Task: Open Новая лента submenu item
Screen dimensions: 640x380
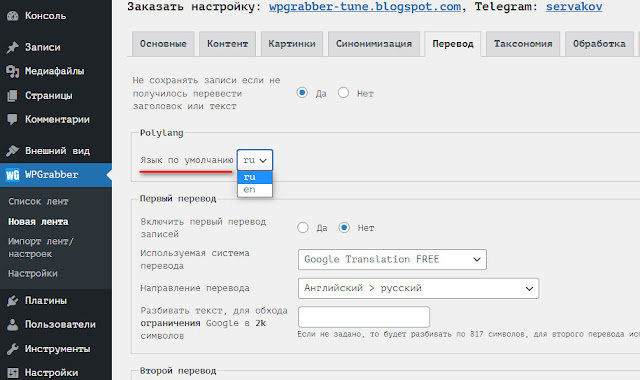Action: pyautogui.click(x=38, y=222)
